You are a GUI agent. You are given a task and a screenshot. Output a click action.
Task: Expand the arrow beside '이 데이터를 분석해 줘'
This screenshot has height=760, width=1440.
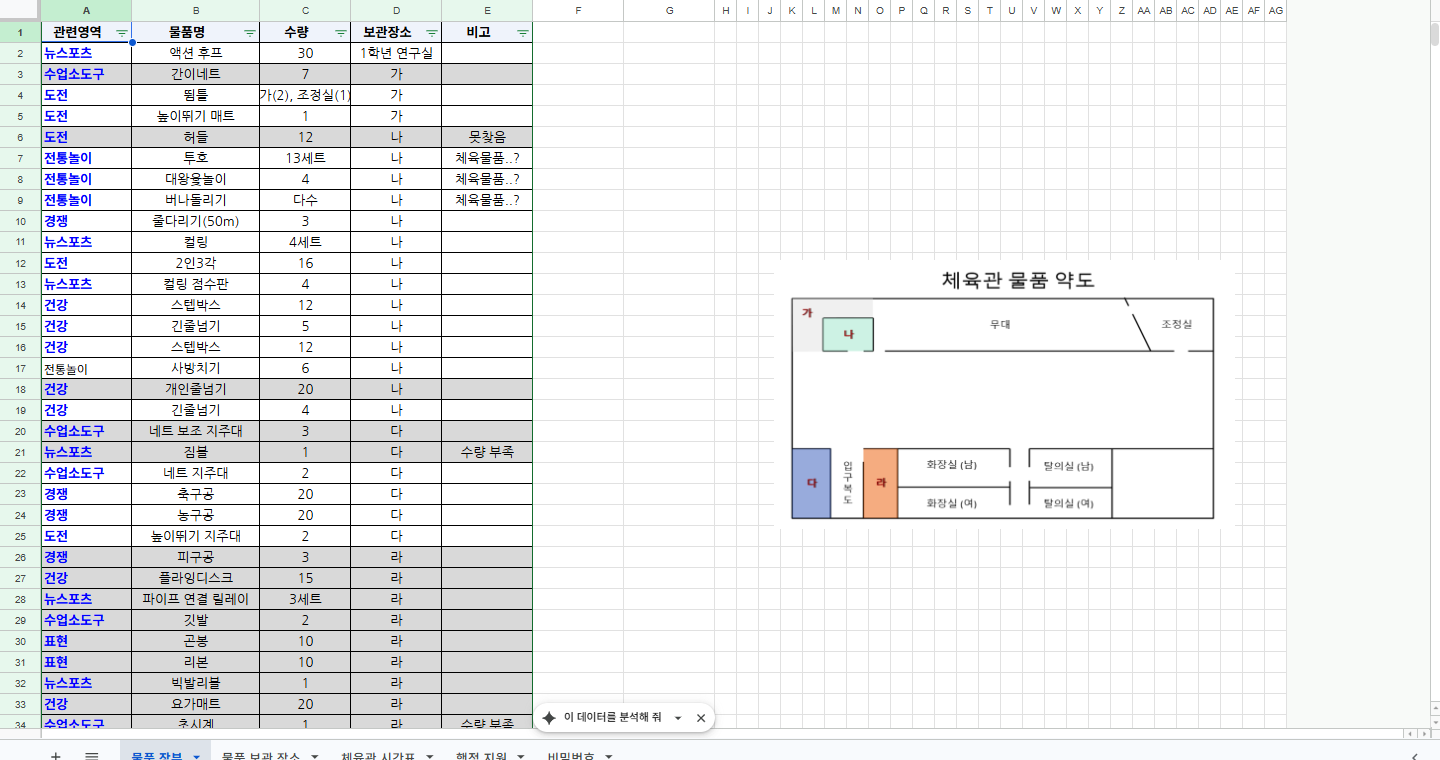[x=678, y=718]
